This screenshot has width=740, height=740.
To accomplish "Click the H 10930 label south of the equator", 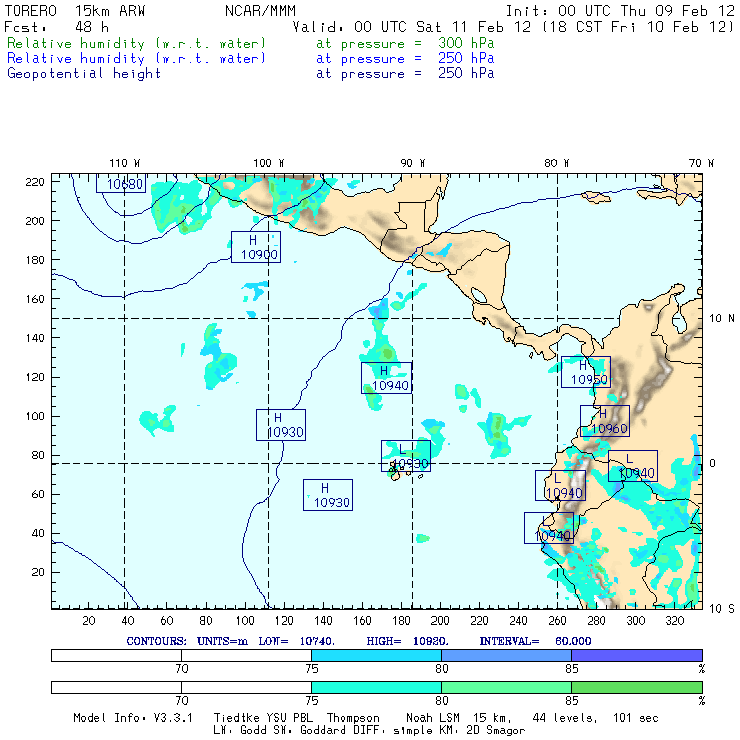I will coord(327,495).
